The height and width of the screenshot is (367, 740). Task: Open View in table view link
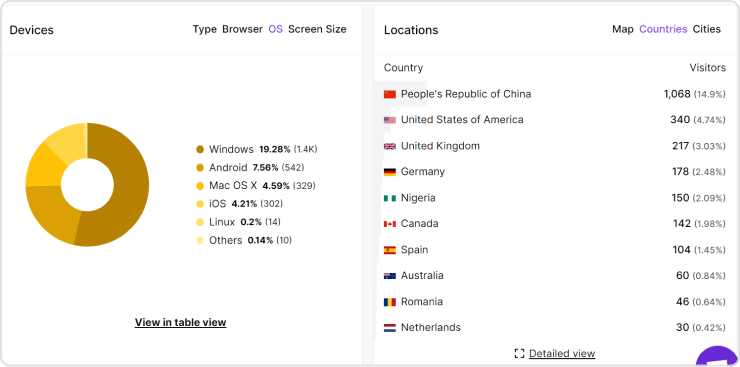pyautogui.click(x=180, y=322)
